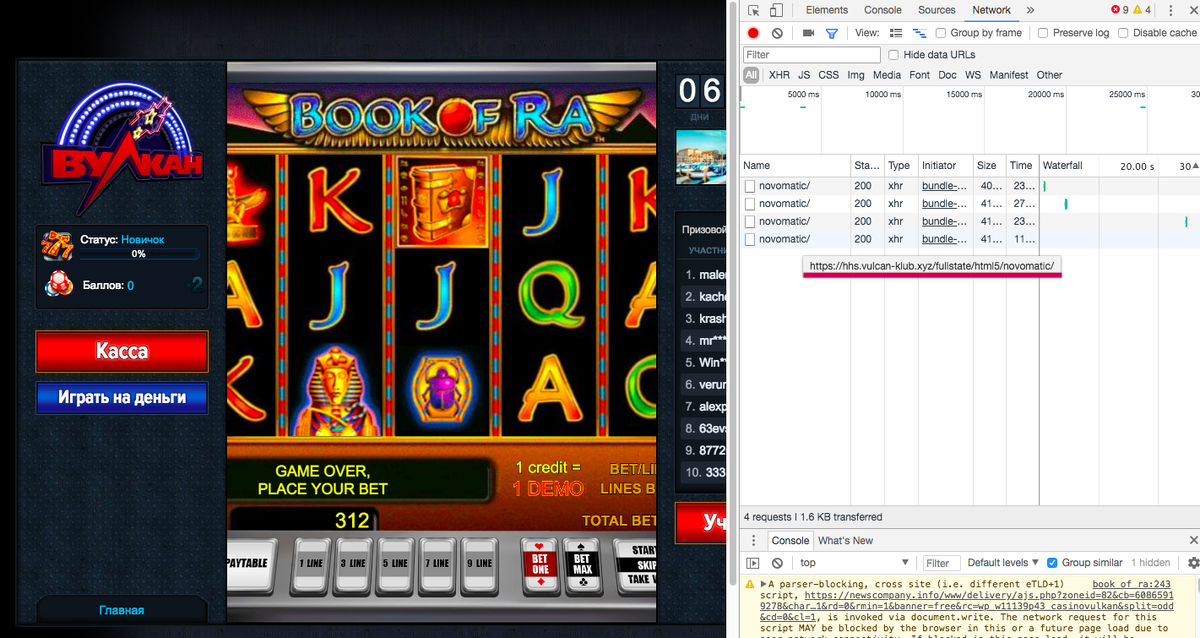Screen dimensions: 1200x638
Task: Select the Console drawer tab
Action: 790,540
